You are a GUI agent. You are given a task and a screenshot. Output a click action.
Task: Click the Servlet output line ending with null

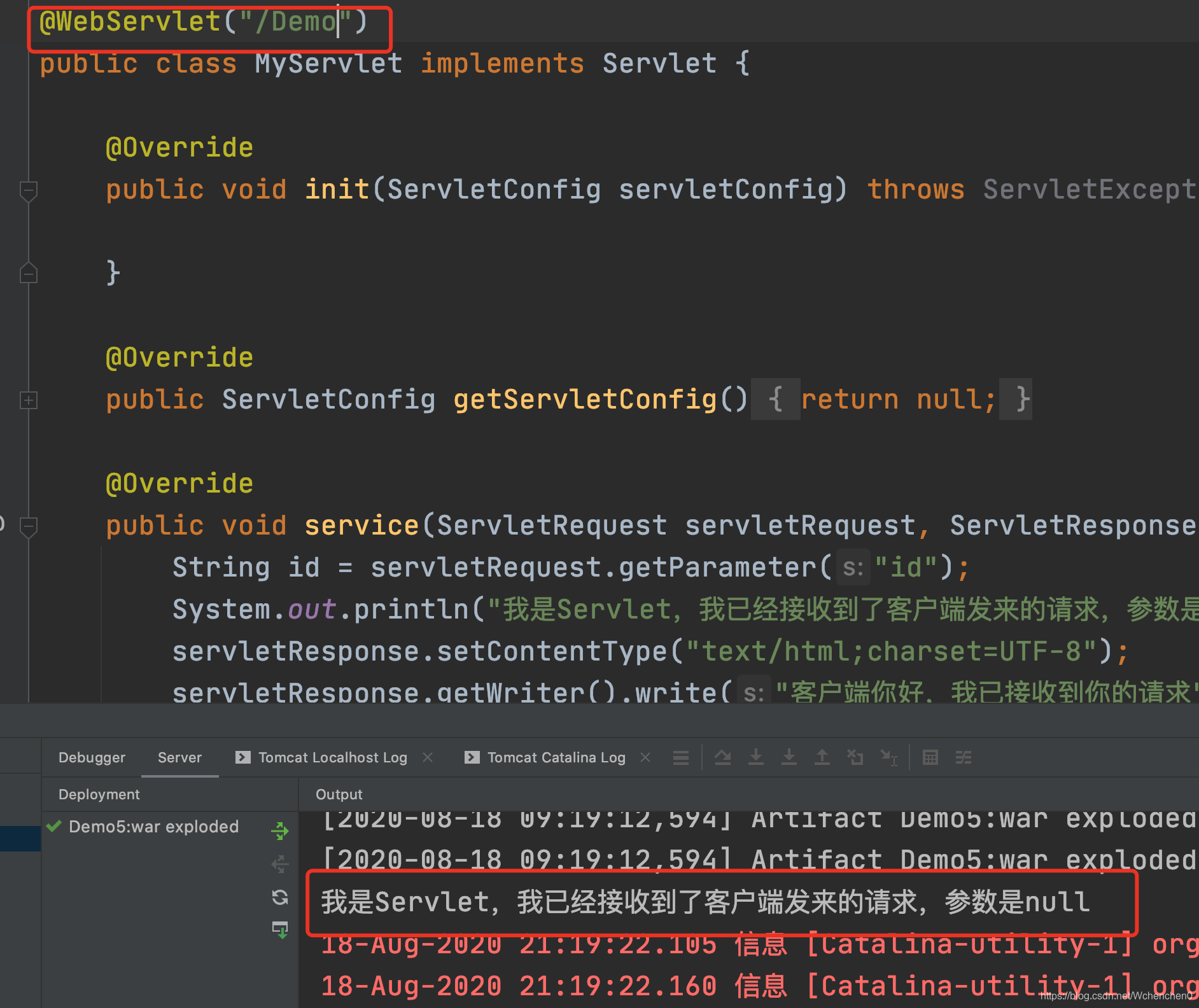705,902
